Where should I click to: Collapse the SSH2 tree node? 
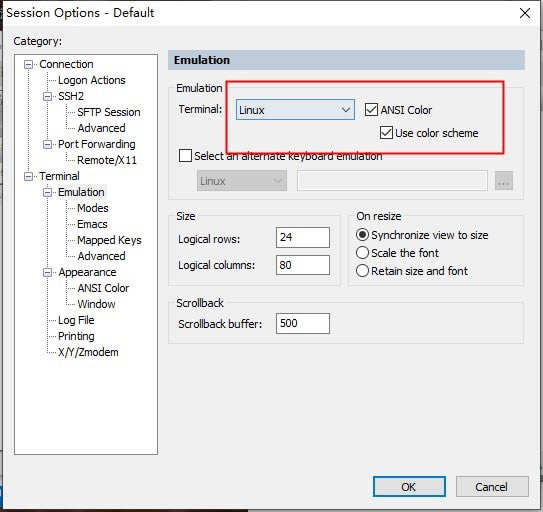(47, 96)
